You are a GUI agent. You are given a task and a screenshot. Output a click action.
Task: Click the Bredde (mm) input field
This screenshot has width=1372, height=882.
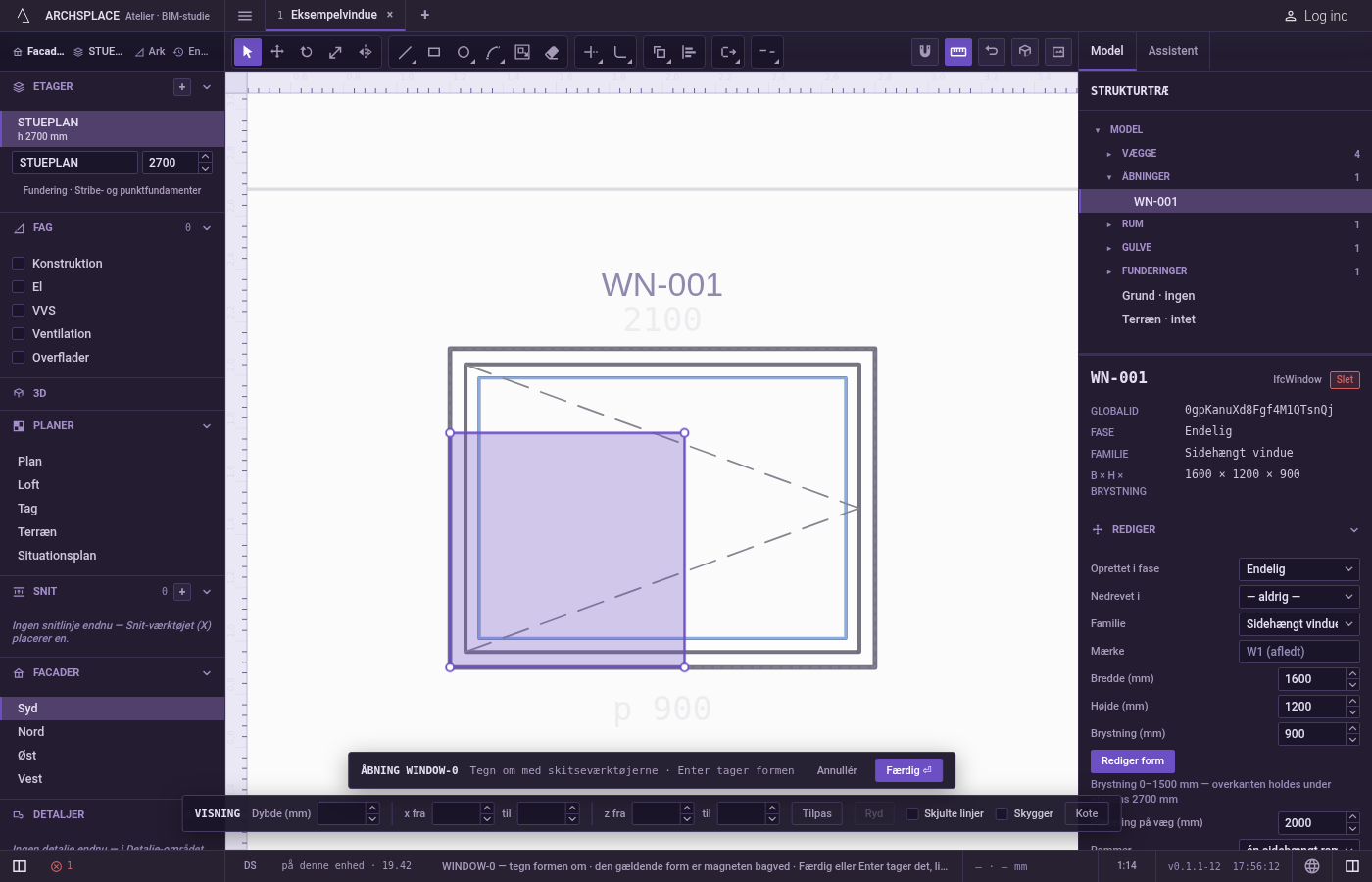1312,679
